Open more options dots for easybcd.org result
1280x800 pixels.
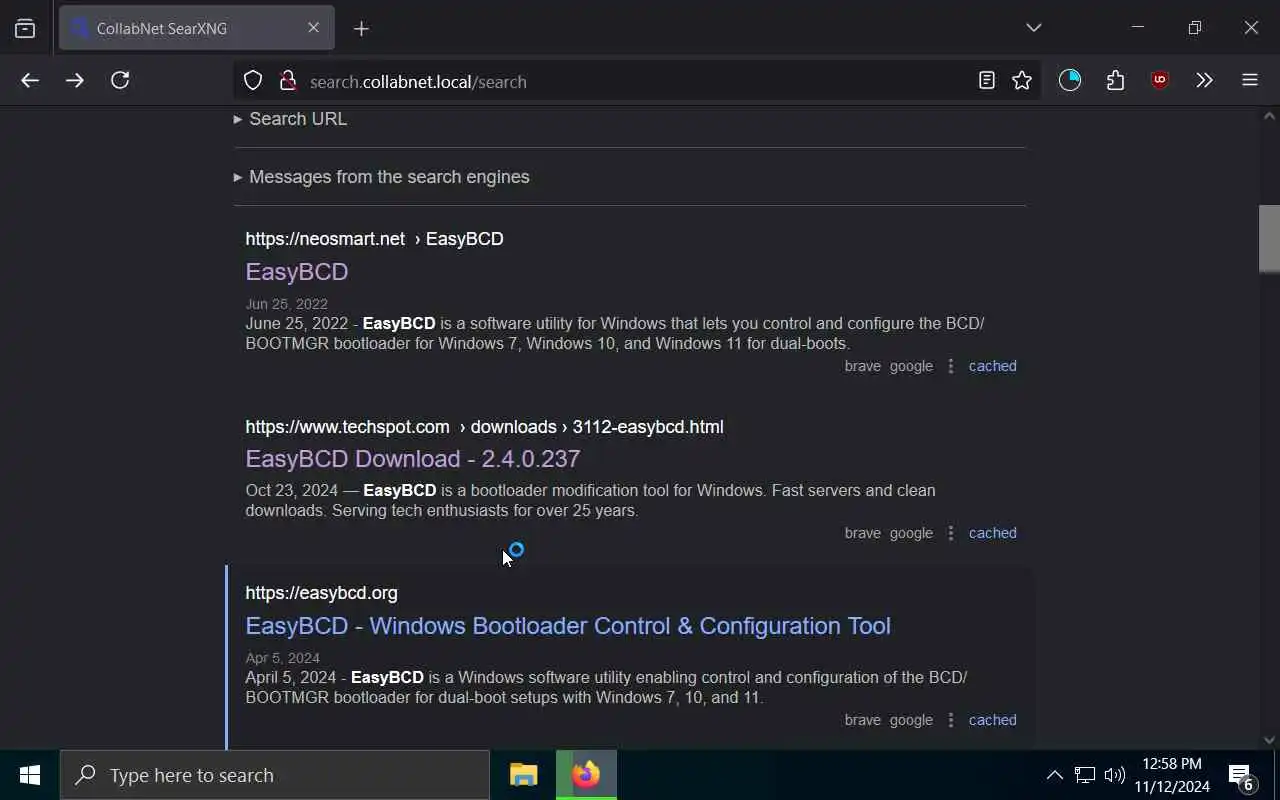coord(951,720)
